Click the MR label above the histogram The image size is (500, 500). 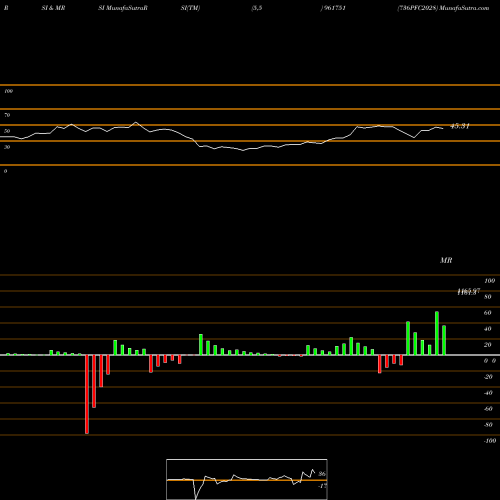(x=446, y=260)
